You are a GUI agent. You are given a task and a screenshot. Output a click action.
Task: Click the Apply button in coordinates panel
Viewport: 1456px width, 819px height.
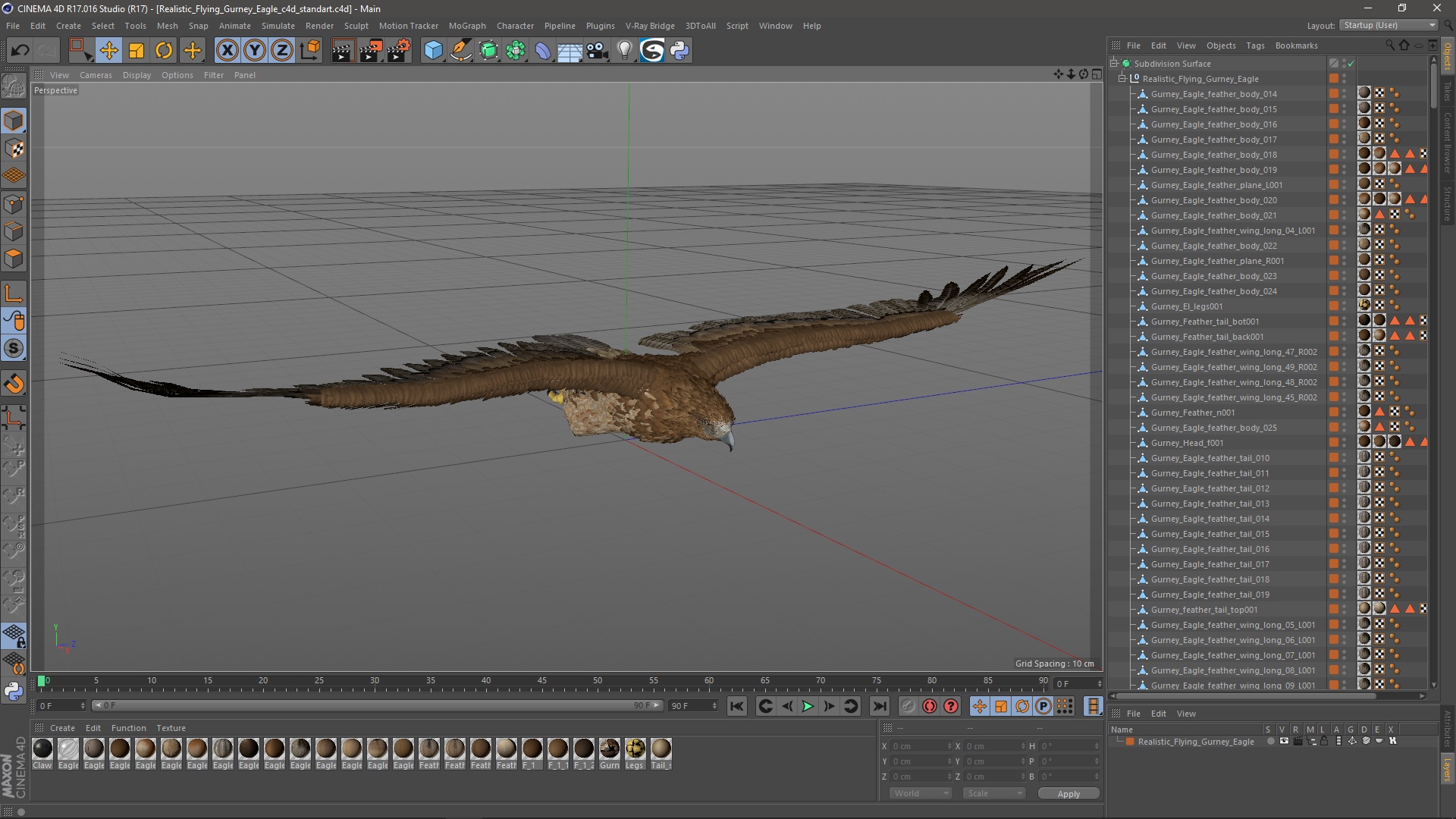(x=1068, y=793)
